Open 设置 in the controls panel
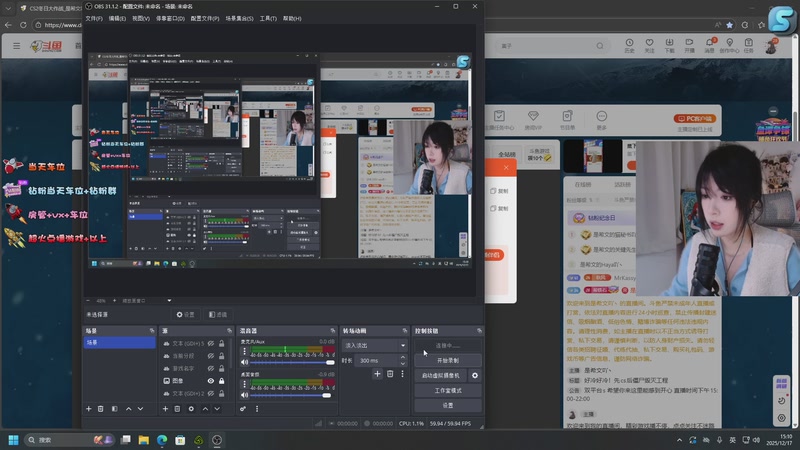The image size is (800, 450). (x=448, y=405)
